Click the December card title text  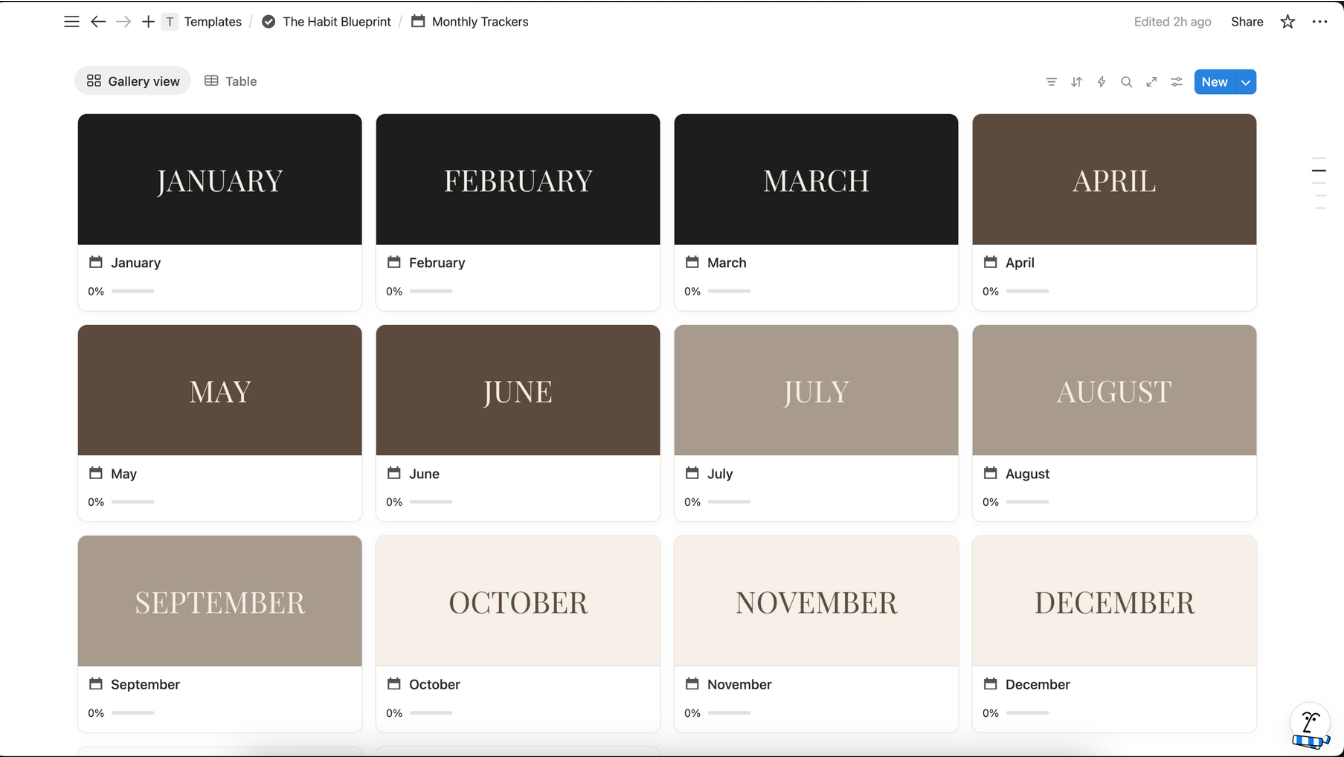tap(1038, 685)
